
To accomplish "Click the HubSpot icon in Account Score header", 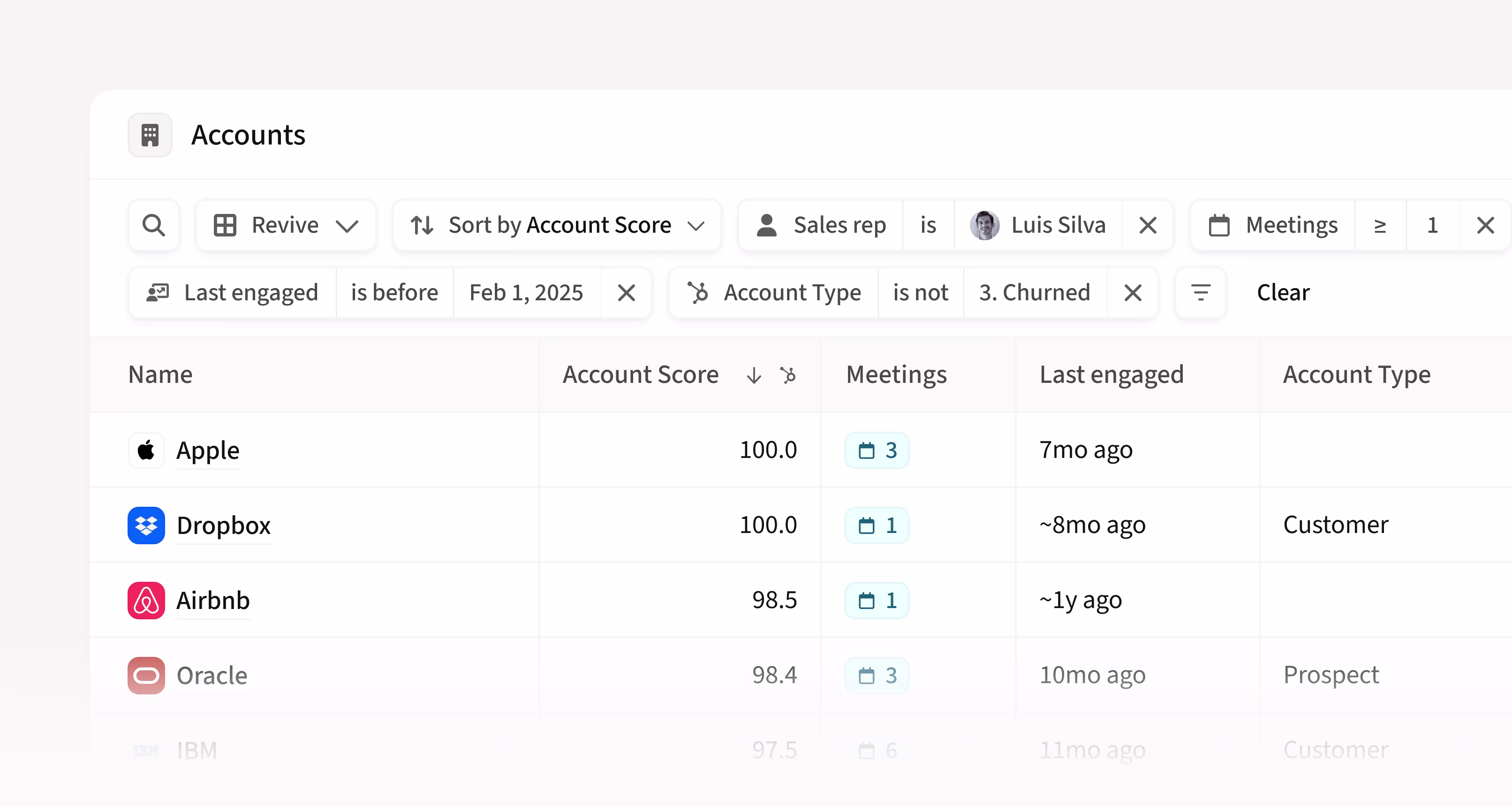I will tap(788, 375).
